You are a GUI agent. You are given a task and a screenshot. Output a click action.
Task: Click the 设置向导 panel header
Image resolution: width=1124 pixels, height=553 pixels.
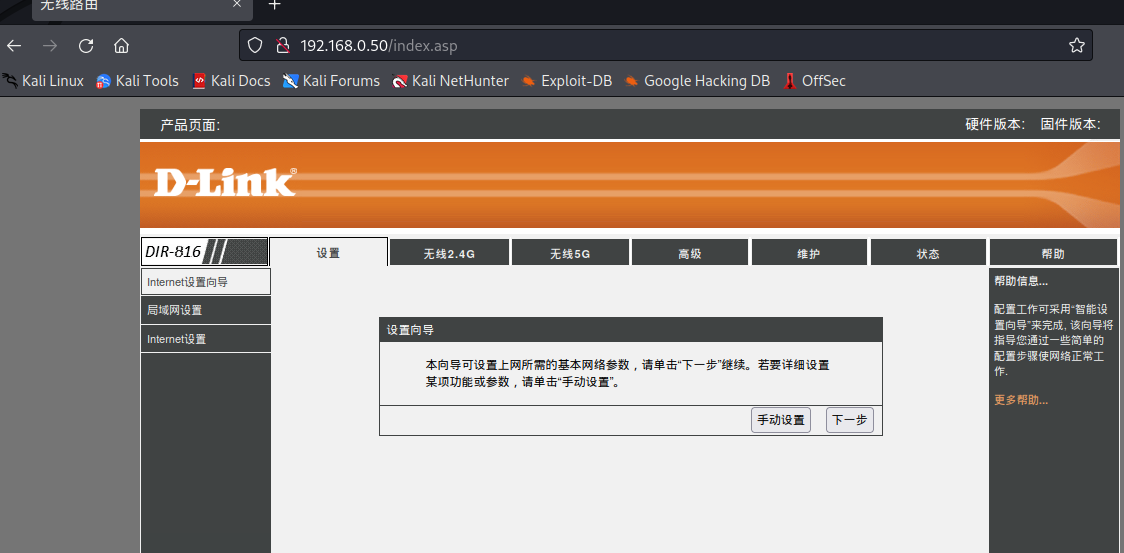click(x=631, y=330)
